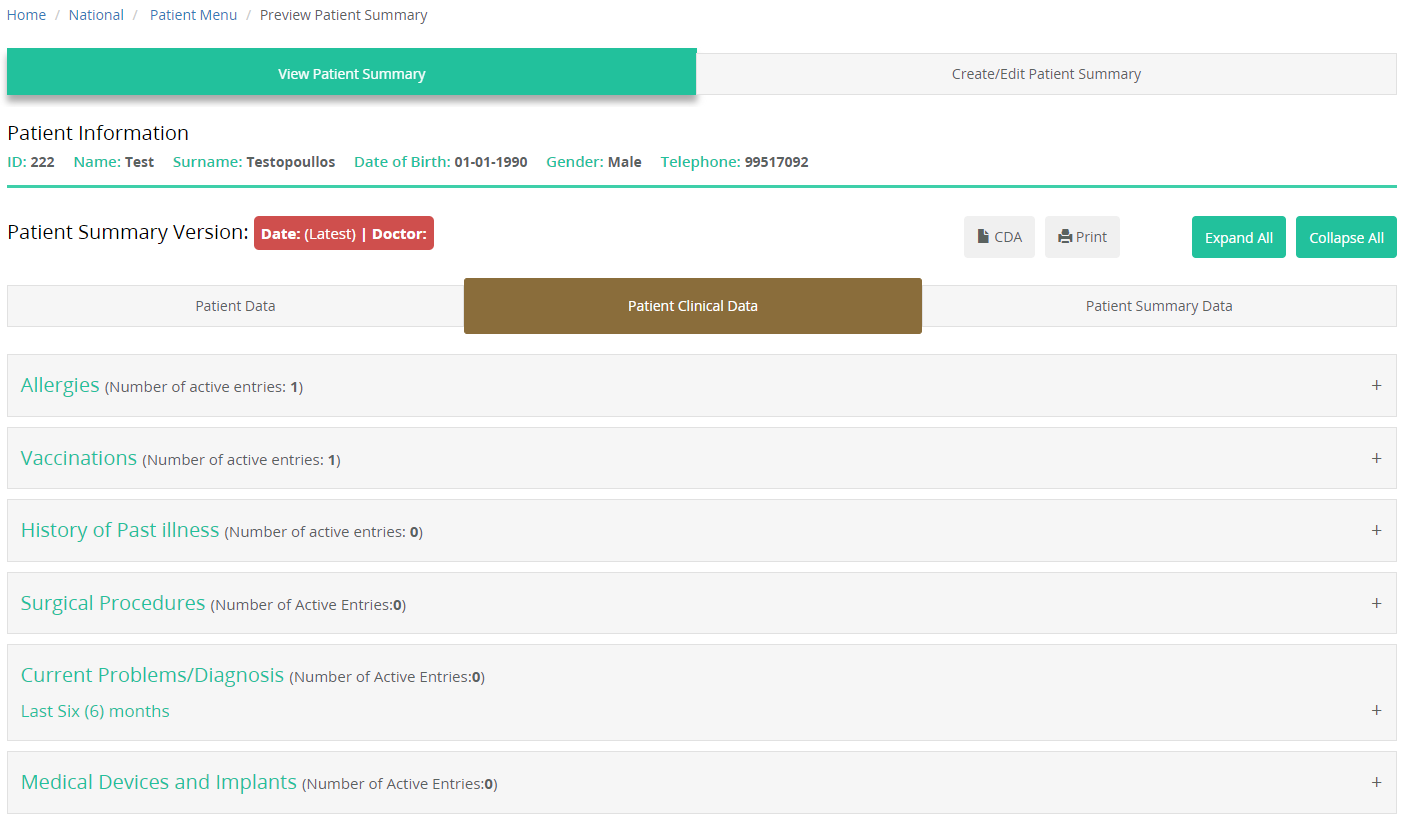Expand Medical Devices and Implants plus icon
Viewport: 1404px width, 816px height.
(x=1376, y=782)
